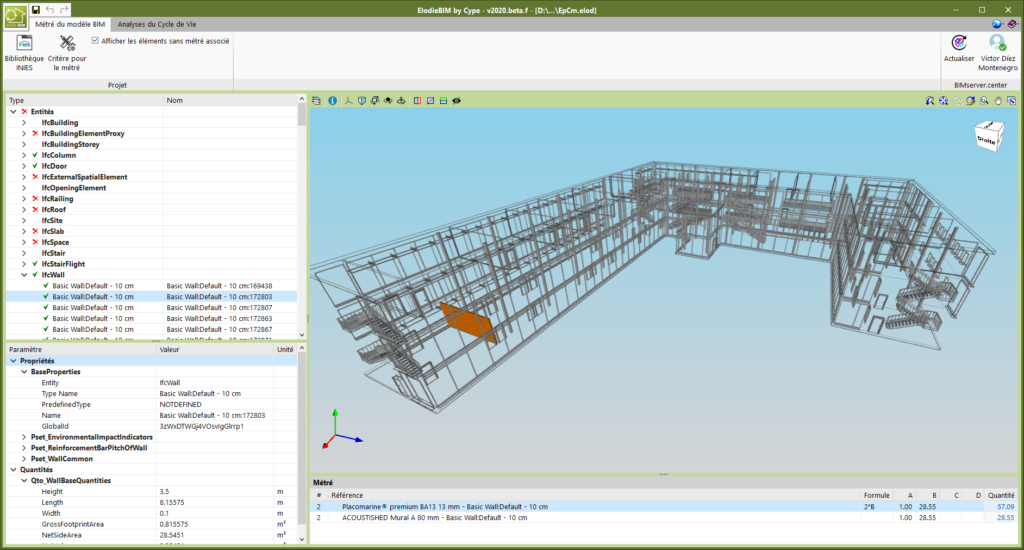Select wall row 172803
The height and width of the screenshot is (550, 1024).
(x=152, y=297)
